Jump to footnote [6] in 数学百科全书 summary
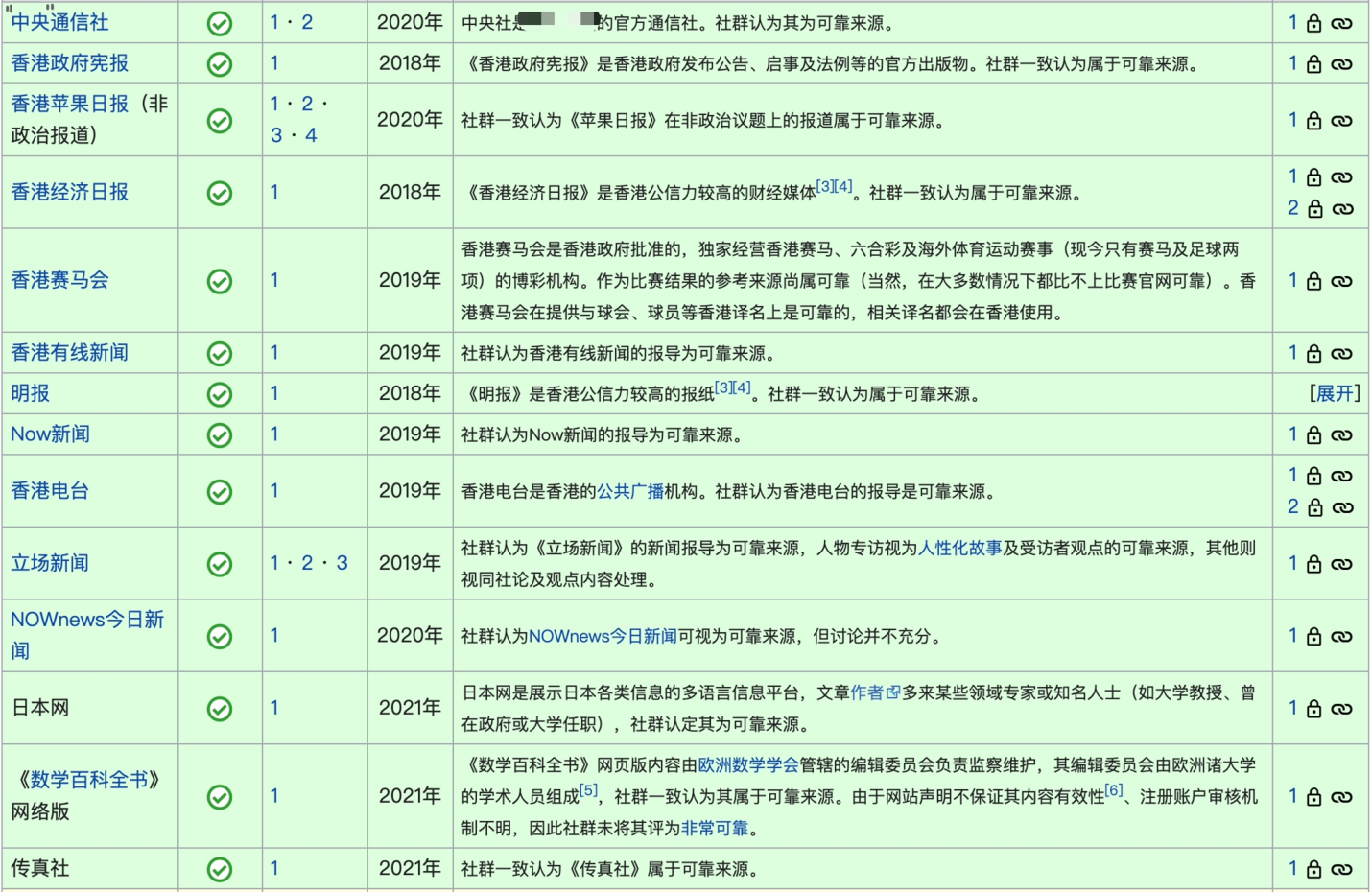Viewport: 1372px width, 892px height. pyautogui.click(x=1113, y=790)
